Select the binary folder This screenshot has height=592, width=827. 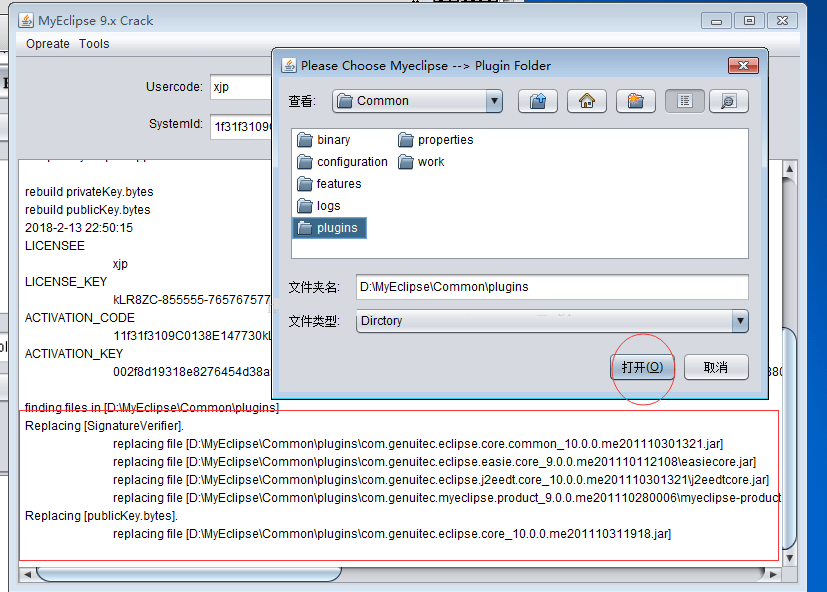coord(323,140)
